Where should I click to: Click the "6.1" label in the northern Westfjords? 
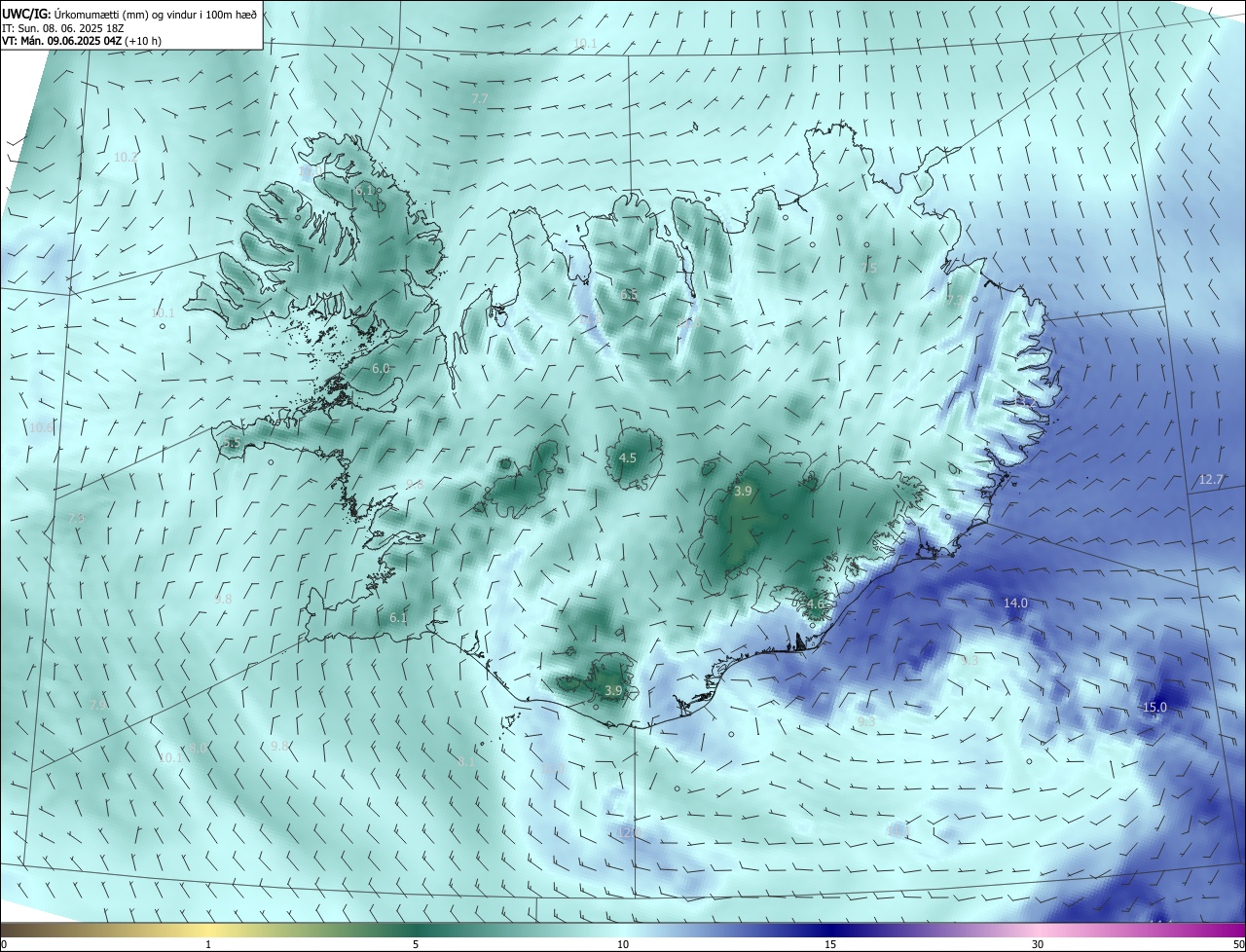point(365,190)
